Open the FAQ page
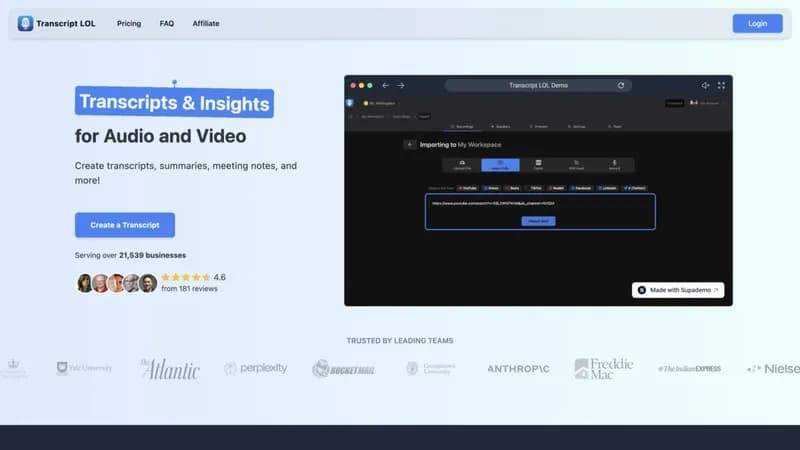 coord(166,23)
